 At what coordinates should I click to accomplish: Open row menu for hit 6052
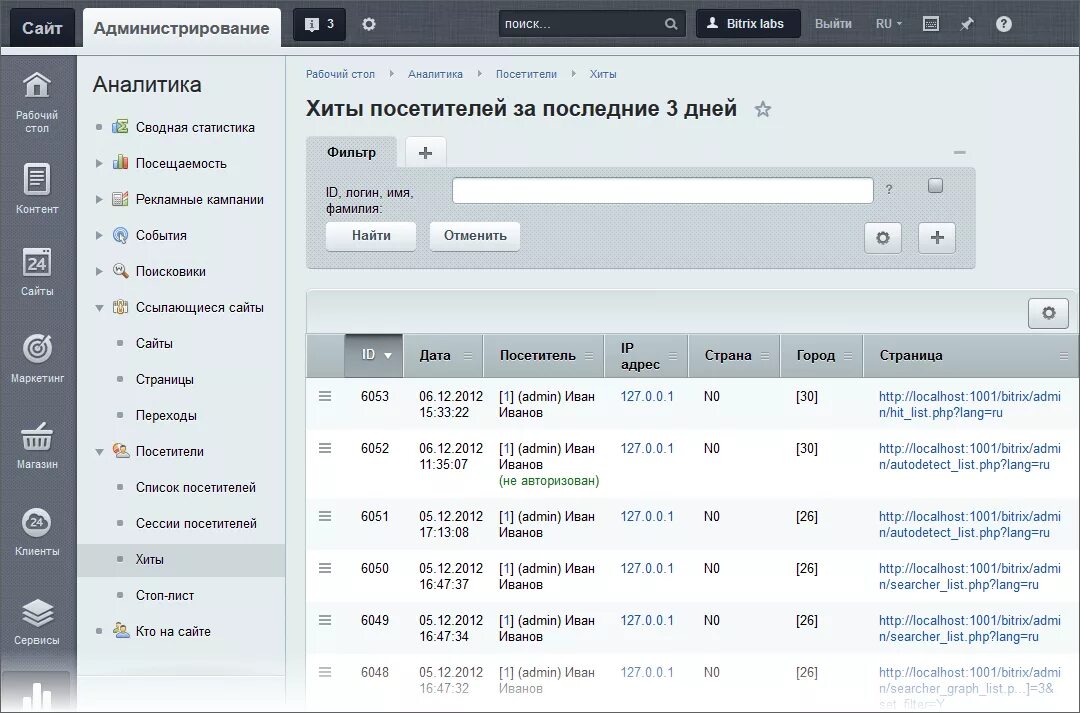[325, 448]
